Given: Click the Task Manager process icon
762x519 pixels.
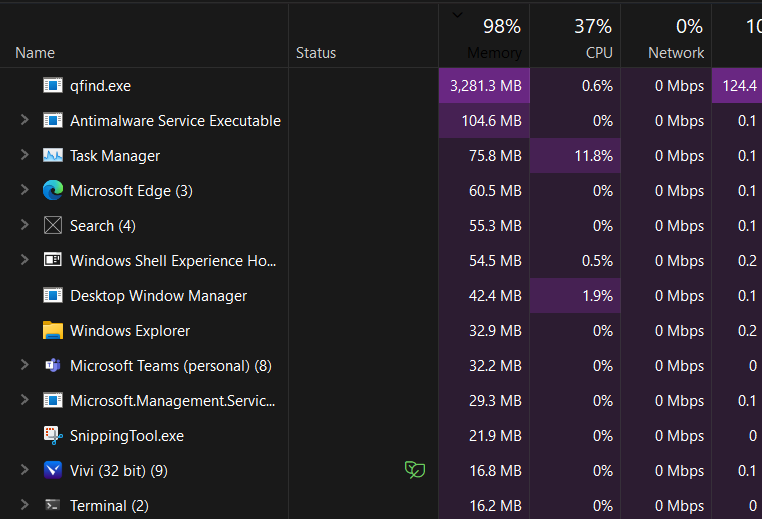Looking at the screenshot, I should point(52,156).
